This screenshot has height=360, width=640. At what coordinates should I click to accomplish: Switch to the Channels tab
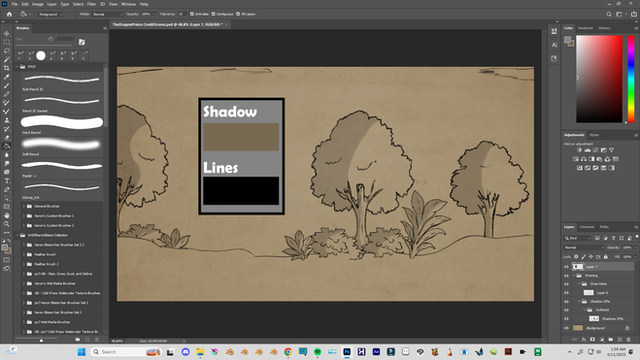pyautogui.click(x=587, y=227)
